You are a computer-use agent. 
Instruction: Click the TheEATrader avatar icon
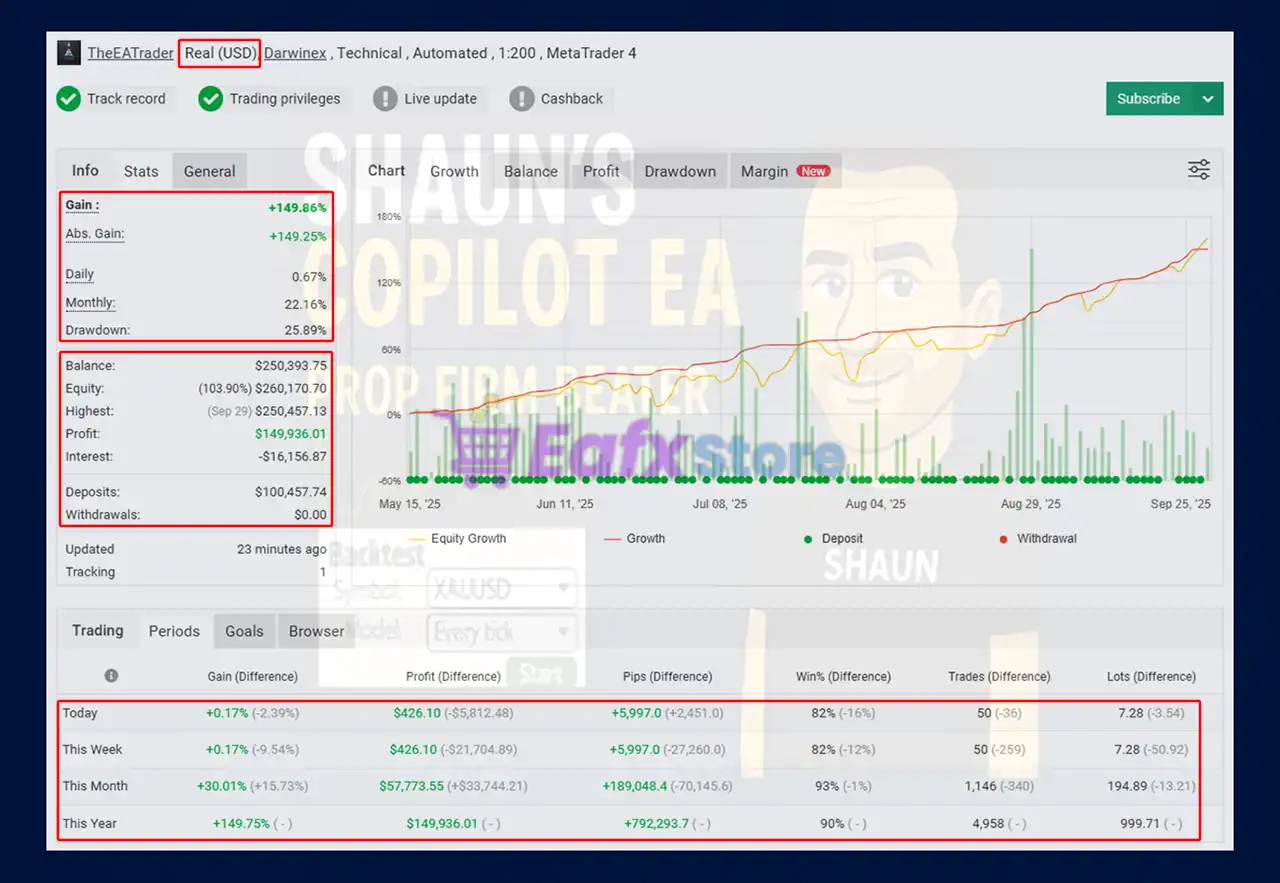pos(68,53)
